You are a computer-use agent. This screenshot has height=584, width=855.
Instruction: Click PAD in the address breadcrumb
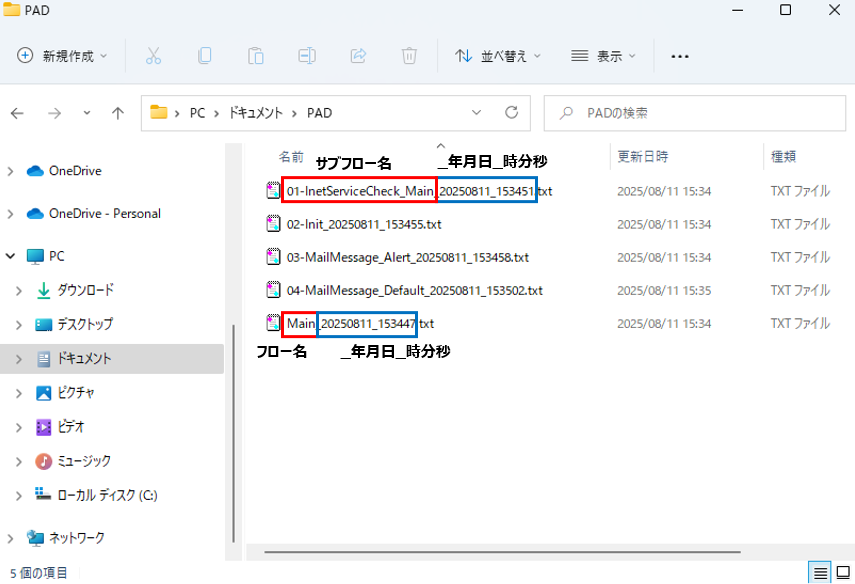pos(320,113)
